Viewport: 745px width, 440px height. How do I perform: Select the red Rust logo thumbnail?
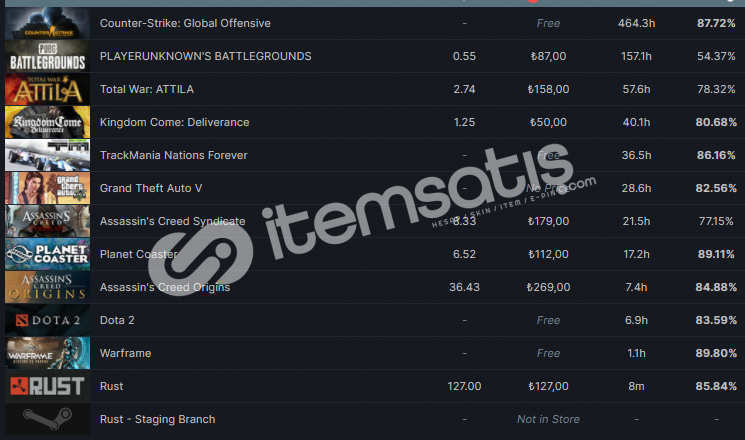coord(48,386)
